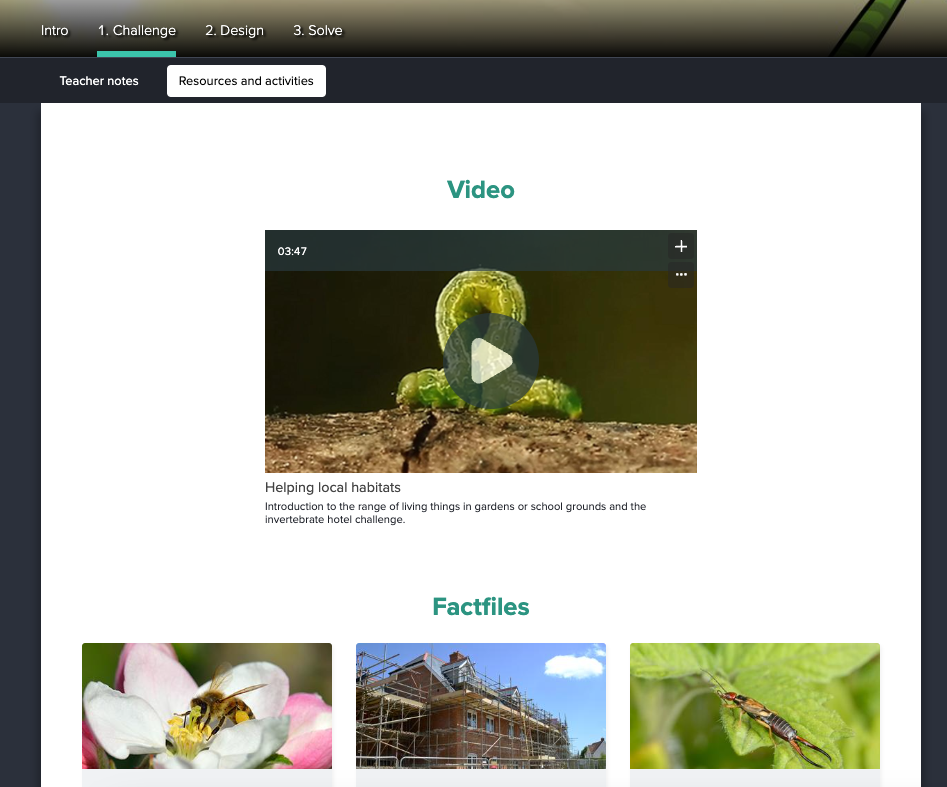The image size is (947, 787).
Task: Go to the 2. Design tab
Action: (x=234, y=30)
